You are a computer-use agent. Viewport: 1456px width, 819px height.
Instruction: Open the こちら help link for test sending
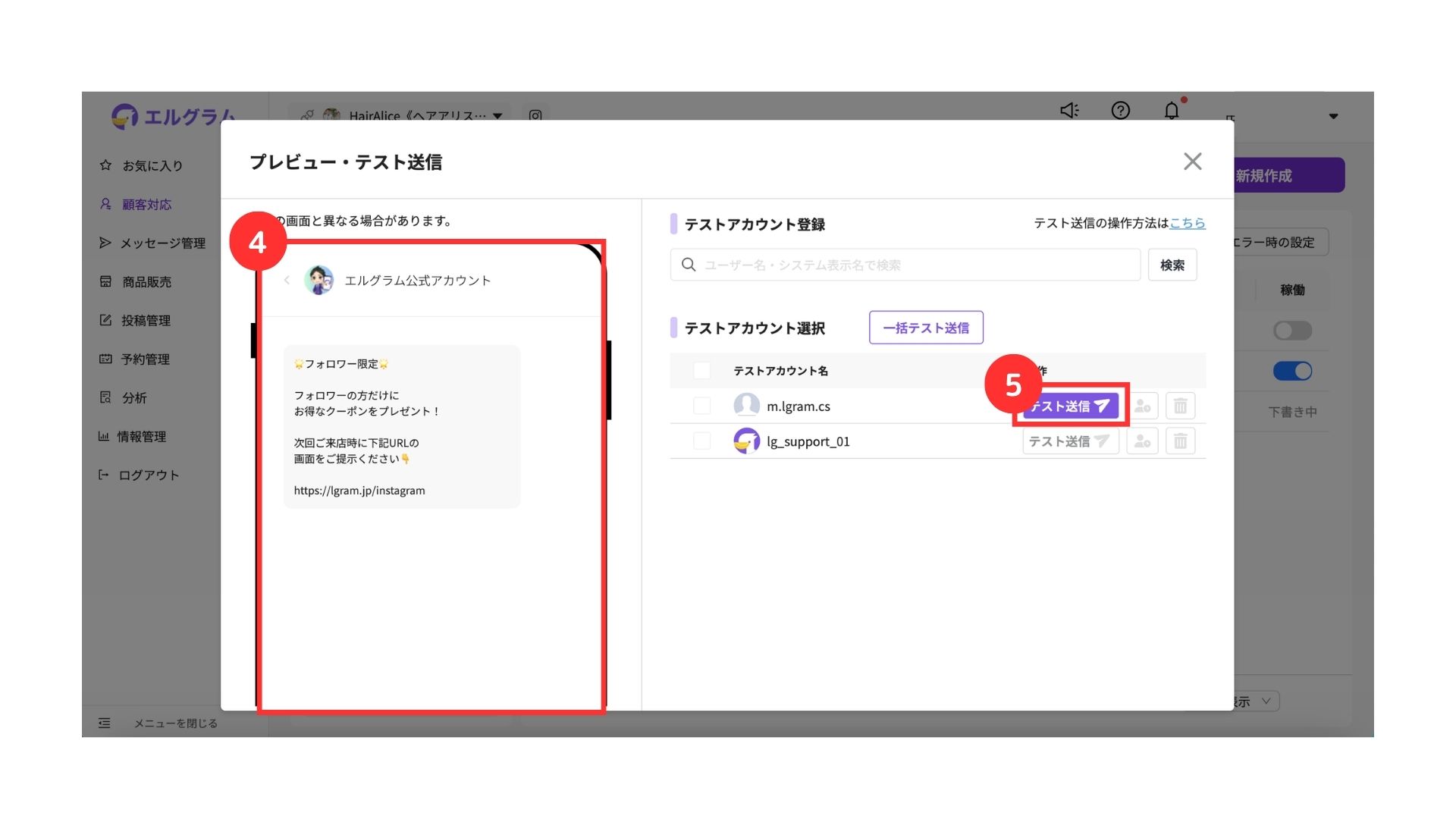pos(1187,223)
